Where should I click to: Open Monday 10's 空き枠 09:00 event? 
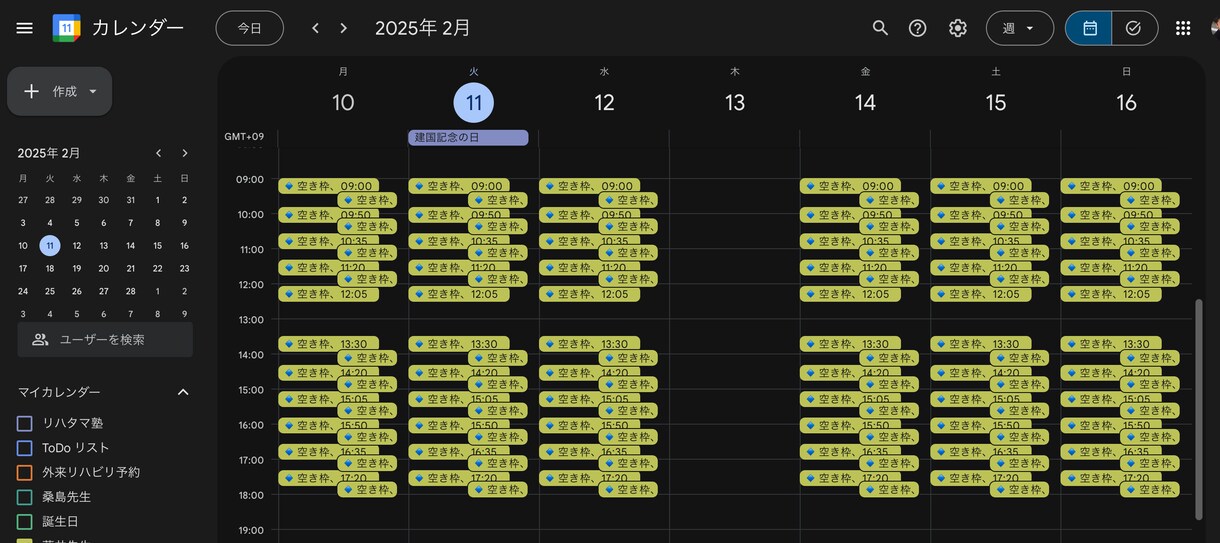coord(329,186)
